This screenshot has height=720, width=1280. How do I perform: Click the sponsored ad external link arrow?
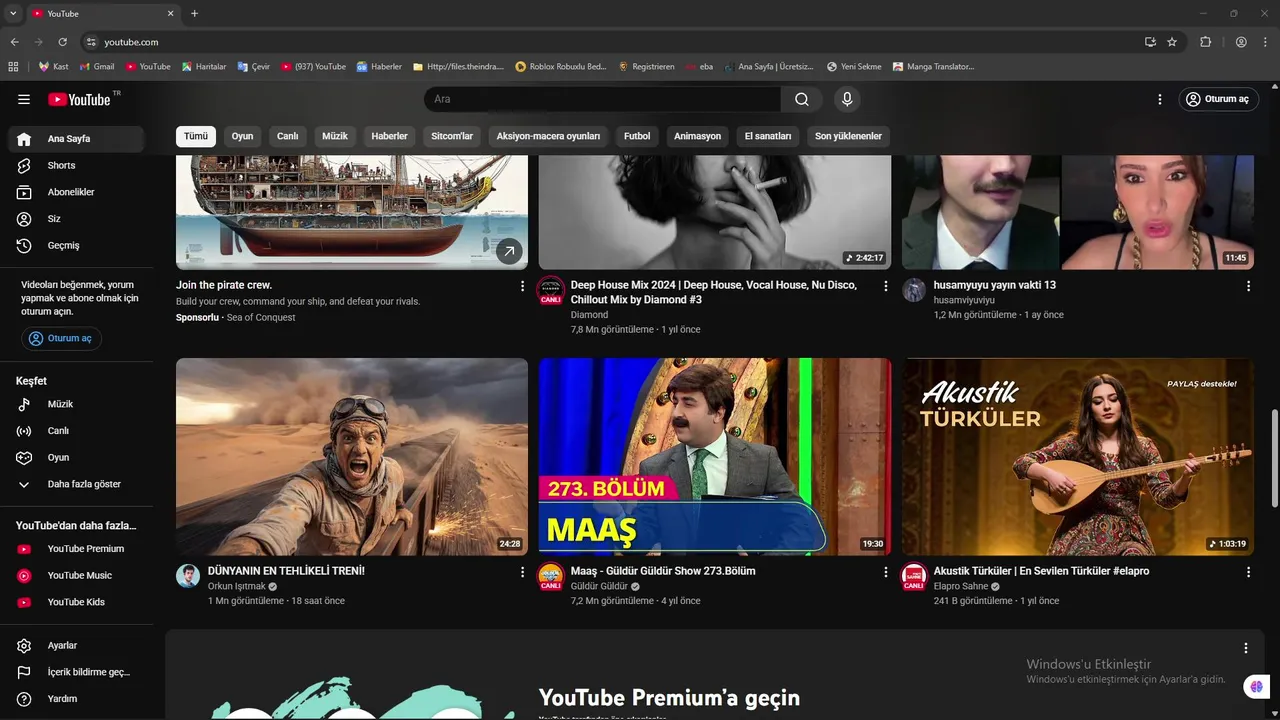(x=509, y=251)
